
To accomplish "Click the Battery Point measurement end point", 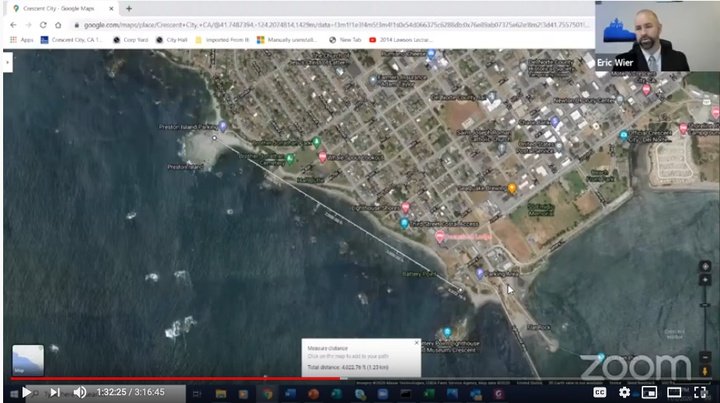I will pos(461,290).
